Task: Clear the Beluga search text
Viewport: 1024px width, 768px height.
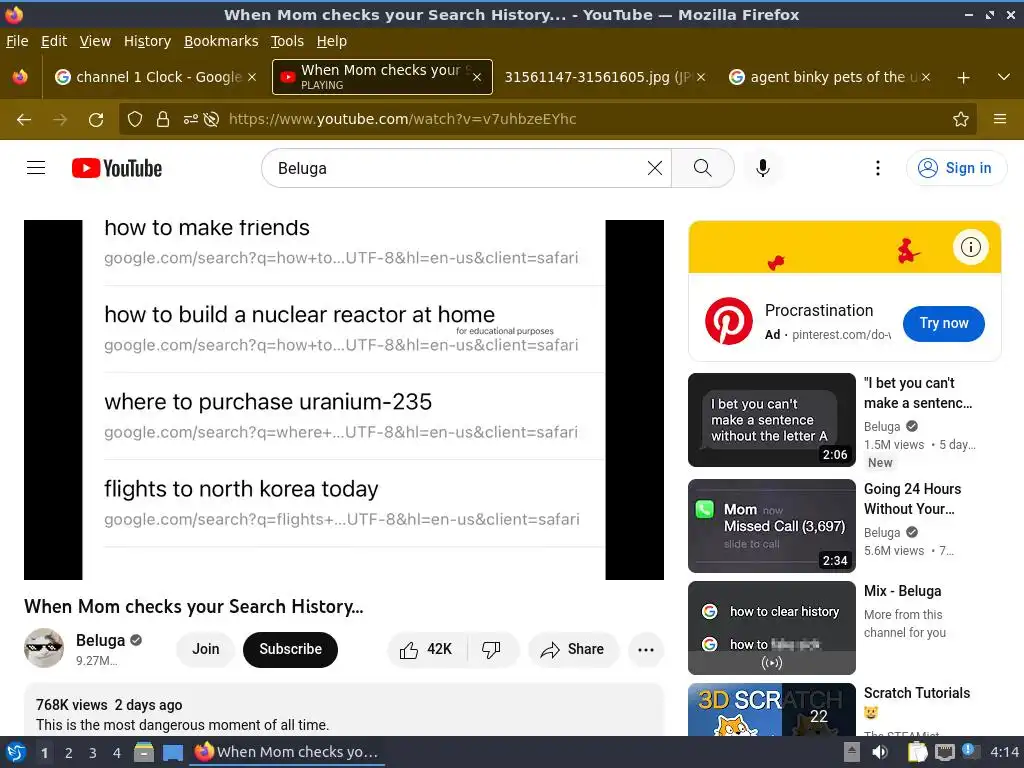Action: coord(654,168)
